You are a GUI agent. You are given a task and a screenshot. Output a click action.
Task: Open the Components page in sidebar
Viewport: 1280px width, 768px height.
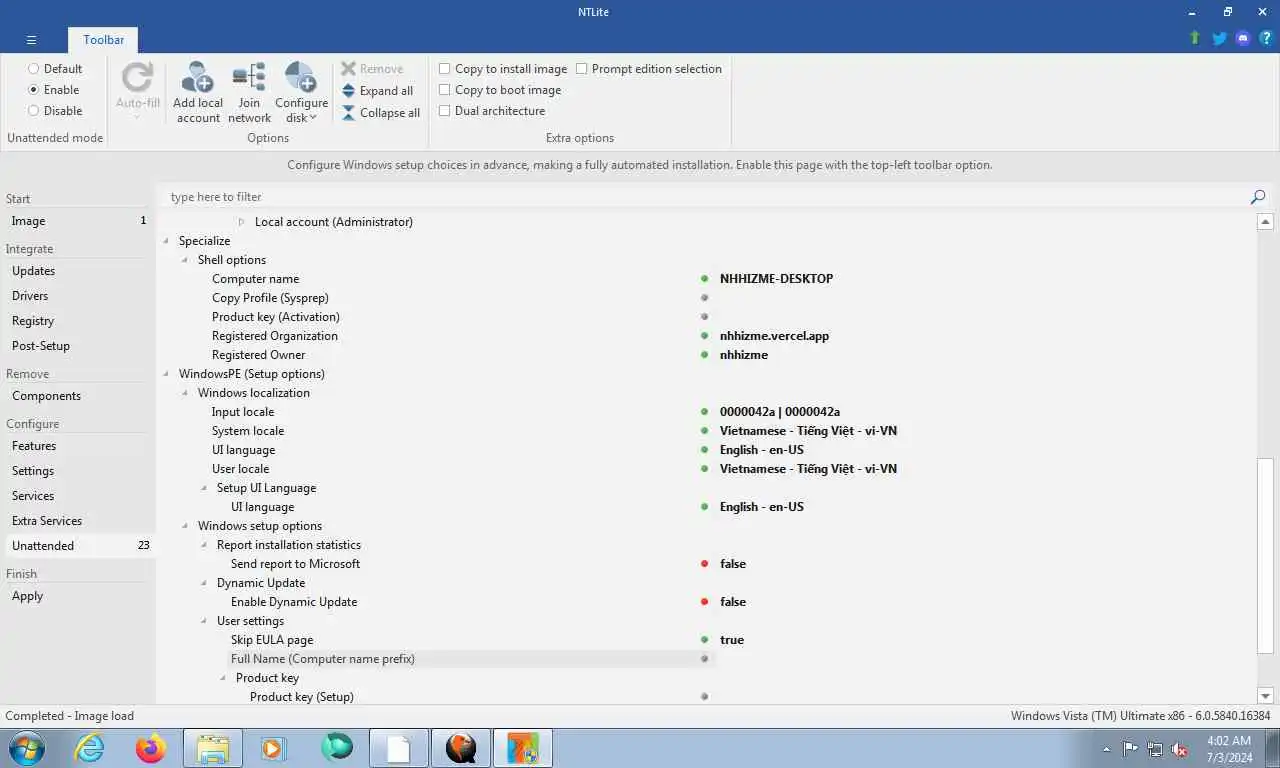(x=78, y=396)
